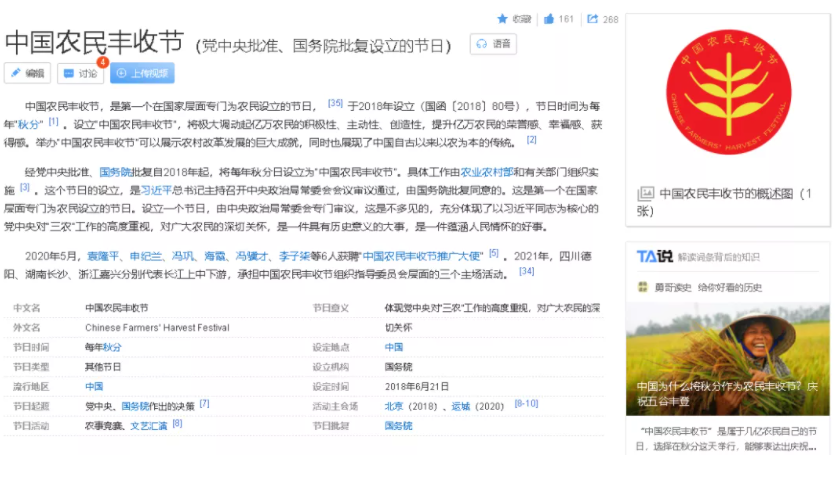Click the 上传视频 upload video button

click(x=142, y=73)
